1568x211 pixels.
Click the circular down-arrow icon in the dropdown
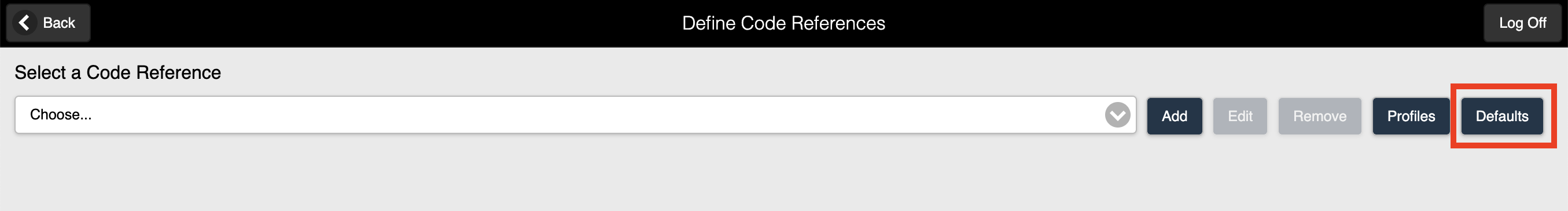click(x=1117, y=115)
